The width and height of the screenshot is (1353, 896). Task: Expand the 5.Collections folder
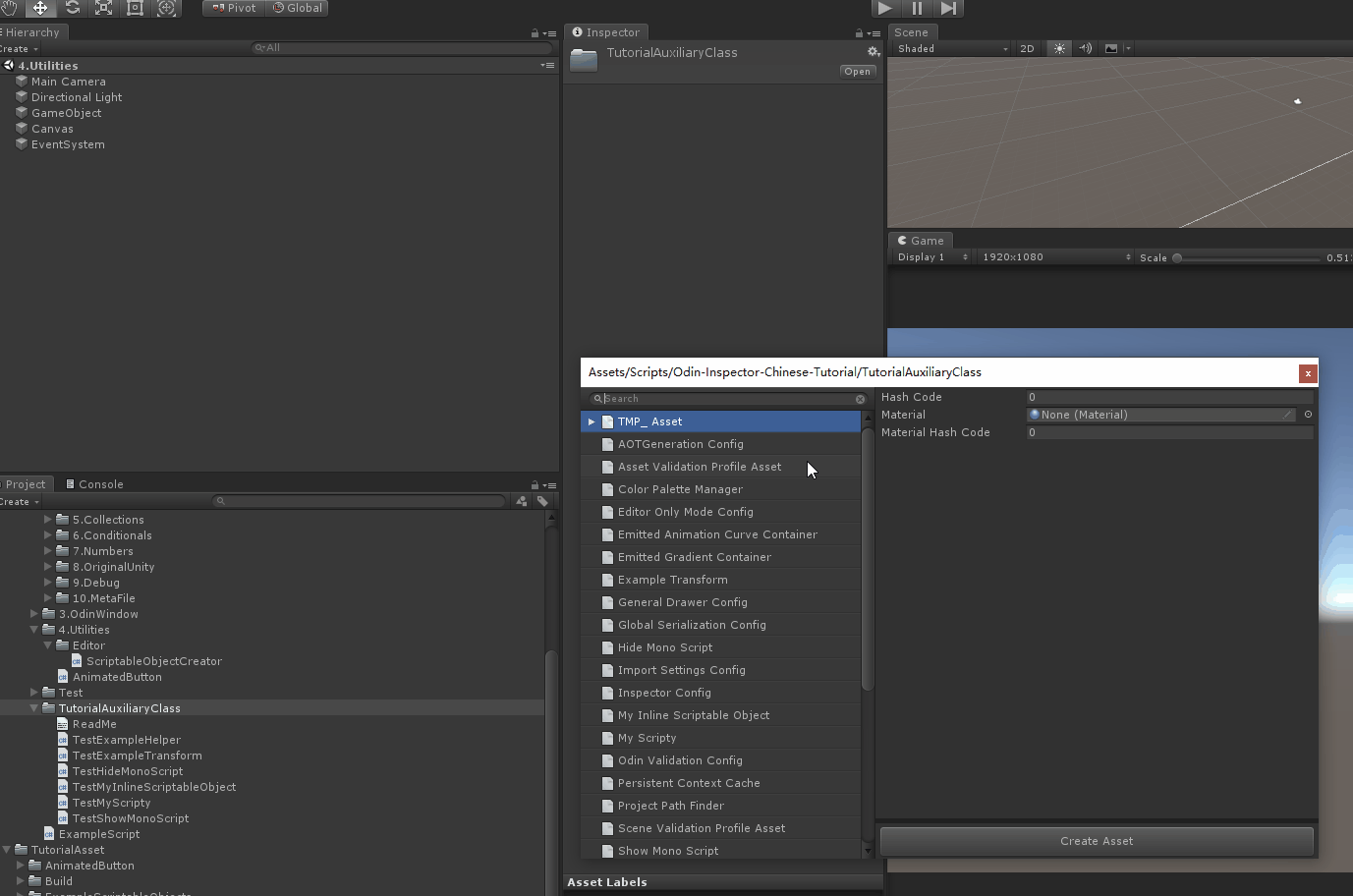pyautogui.click(x=48, y=520)
